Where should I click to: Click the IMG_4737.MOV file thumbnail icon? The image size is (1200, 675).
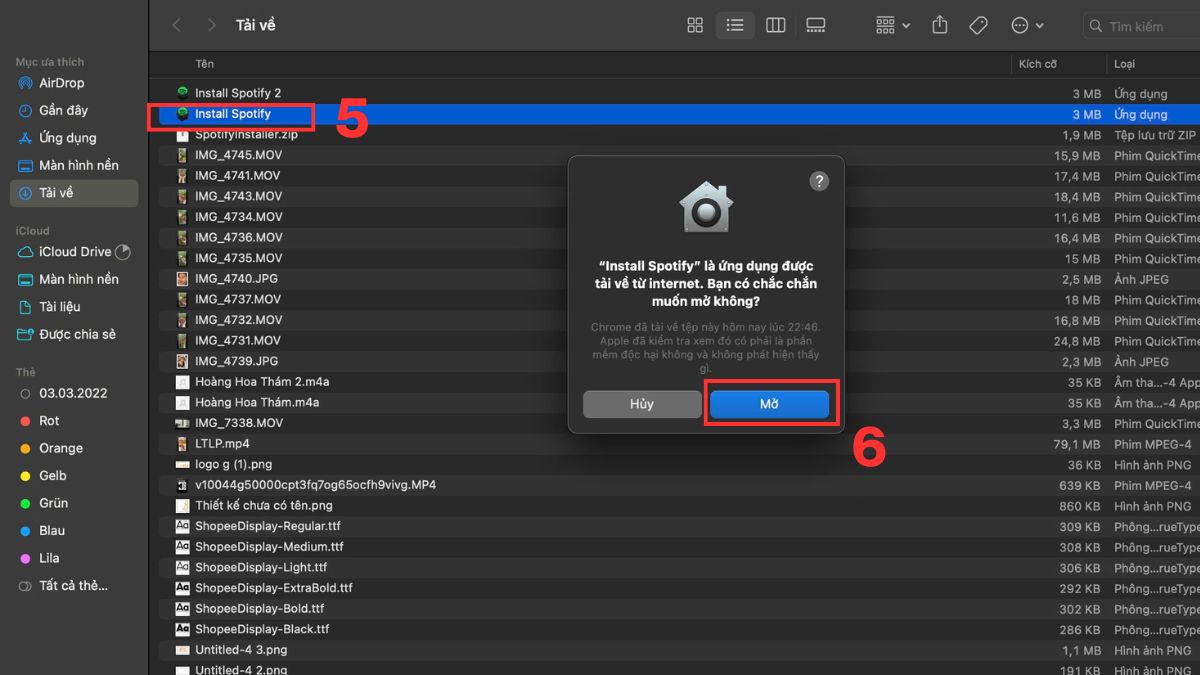(182, 299)
